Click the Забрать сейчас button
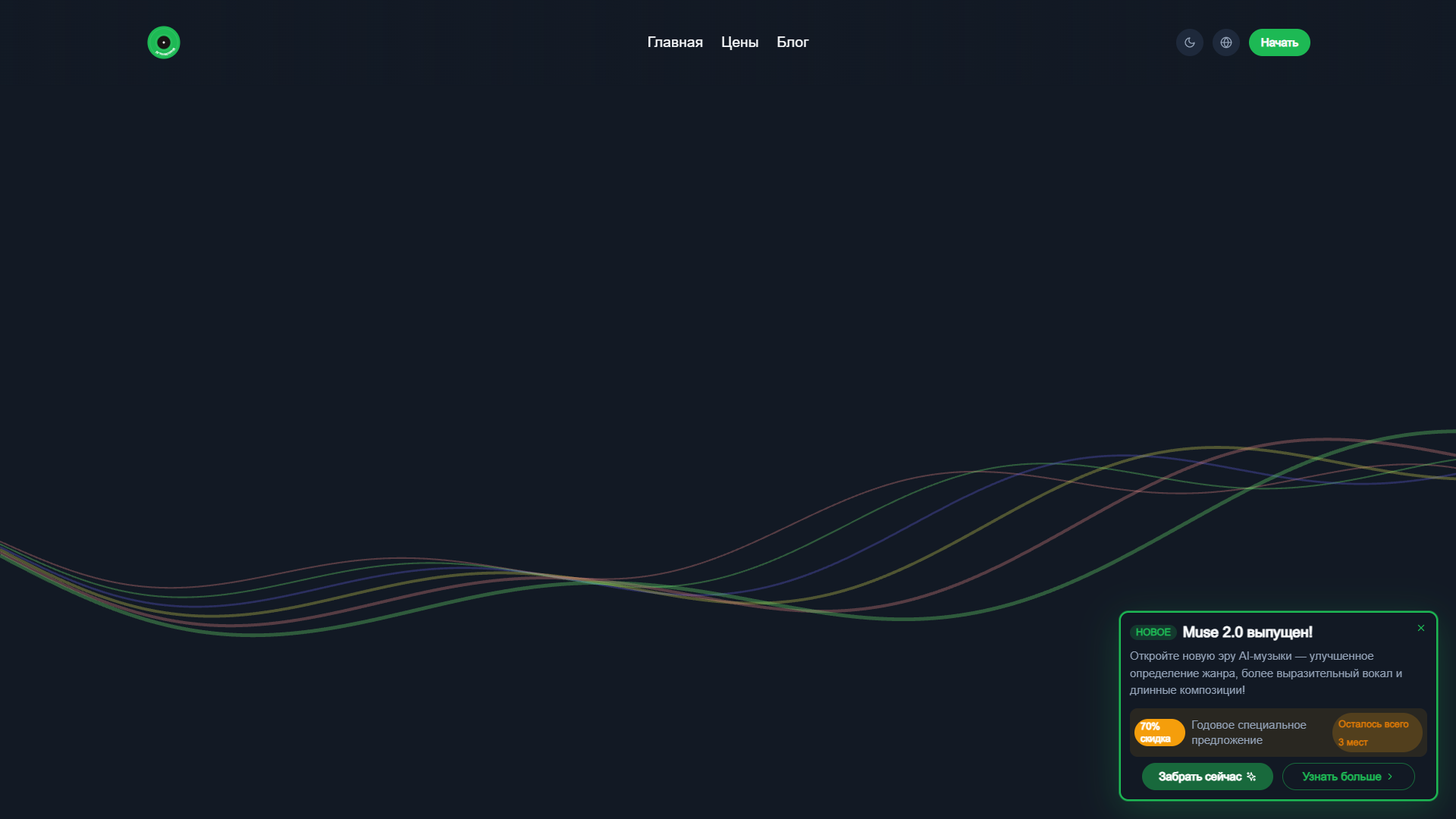 point(1207,777)
